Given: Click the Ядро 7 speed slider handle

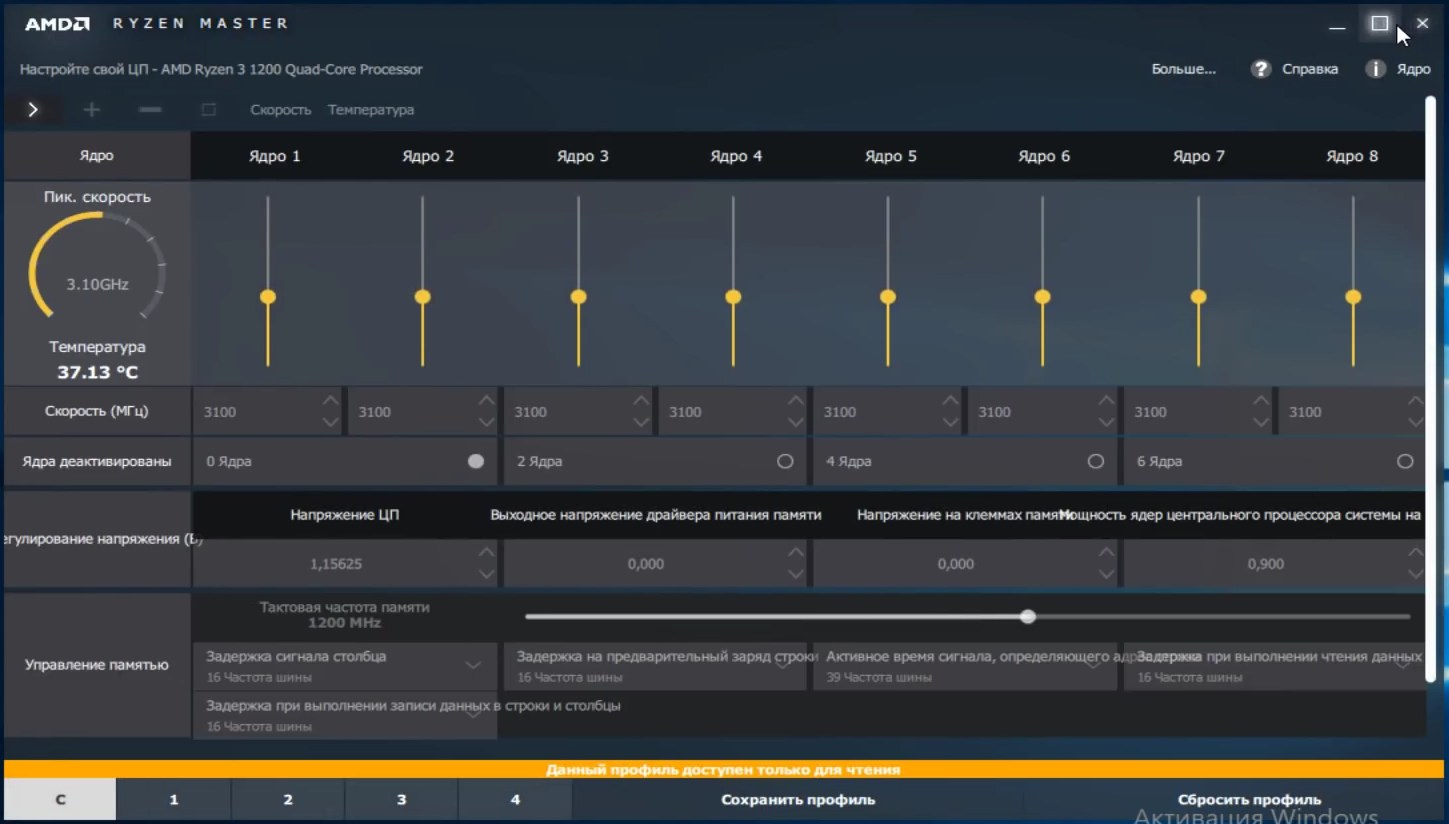Looking at the screenshot, I should pos(1198,297).
